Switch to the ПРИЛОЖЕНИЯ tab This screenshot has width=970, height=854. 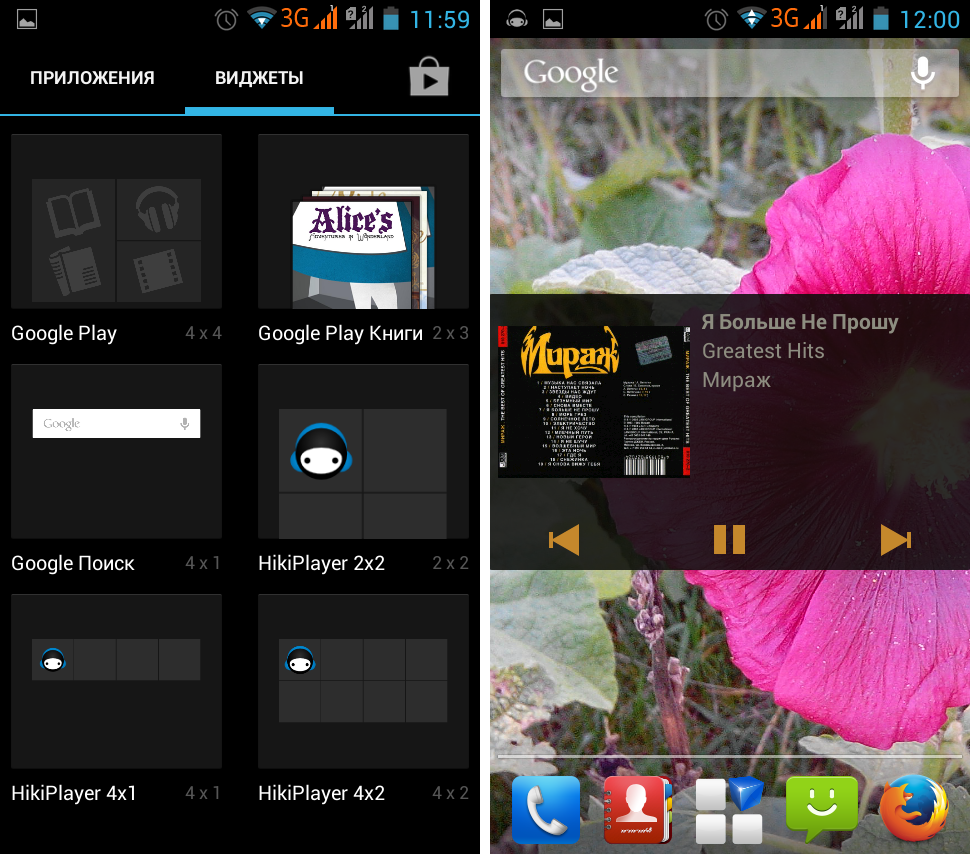[x=92, y=78]
